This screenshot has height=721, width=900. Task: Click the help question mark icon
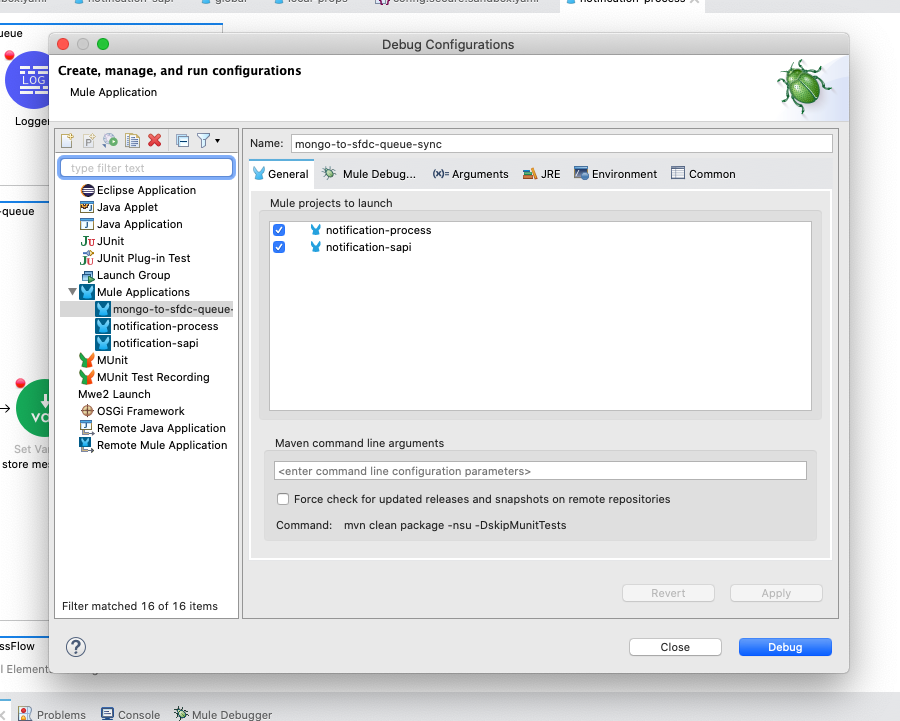click(75, 647)
